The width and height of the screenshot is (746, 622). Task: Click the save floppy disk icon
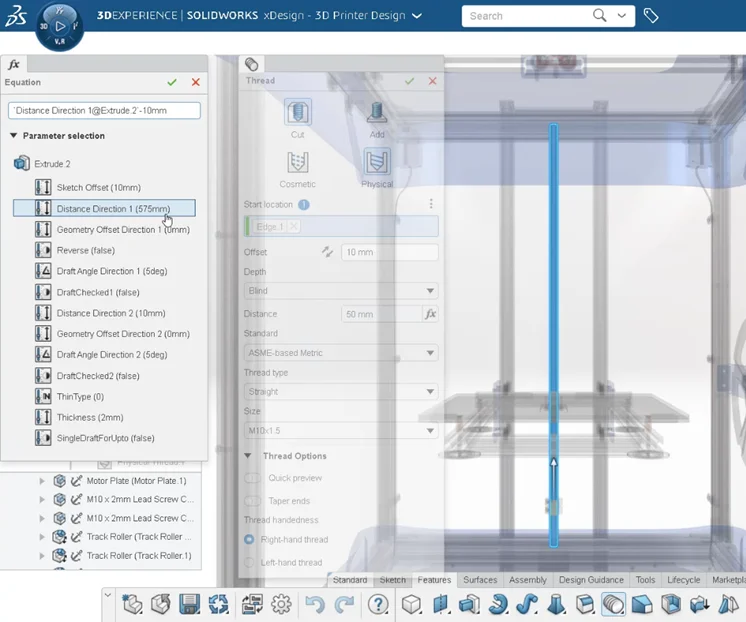[x=189, y=604]
